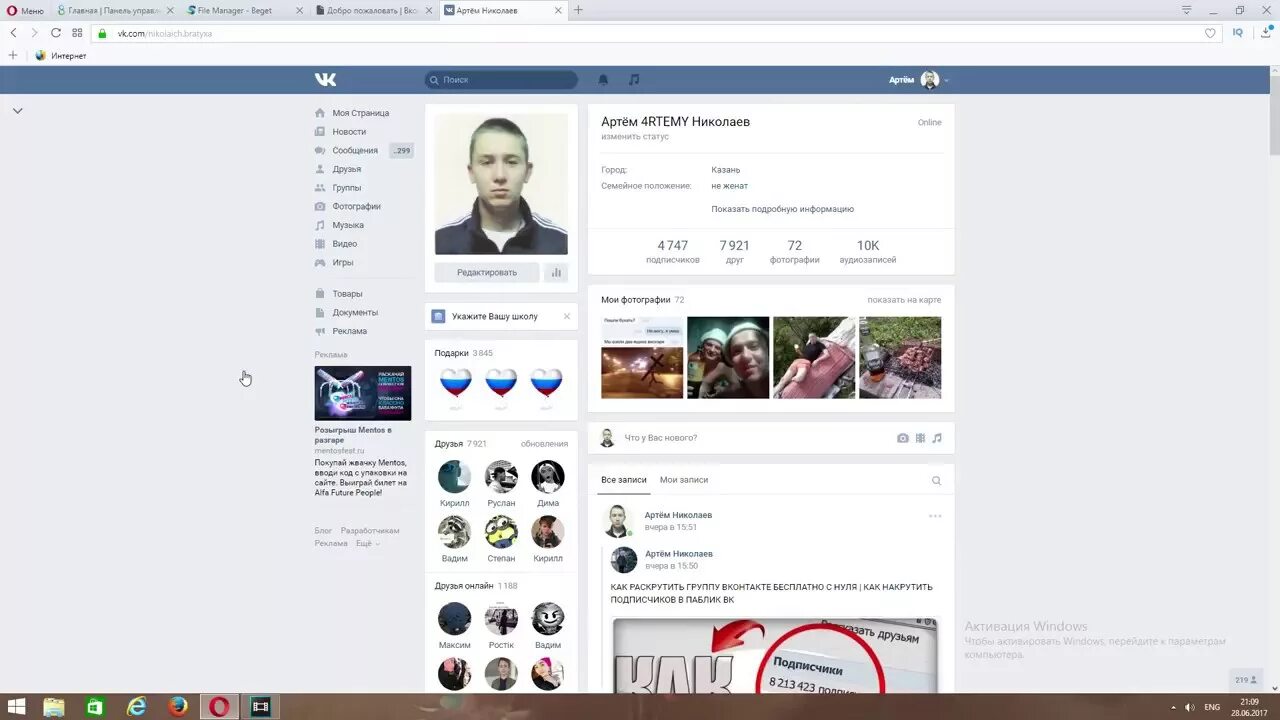Viewport: 1280px width, 720px height.
Task: Select the Мои записи wall tab
Action: (x=684, y=480)
